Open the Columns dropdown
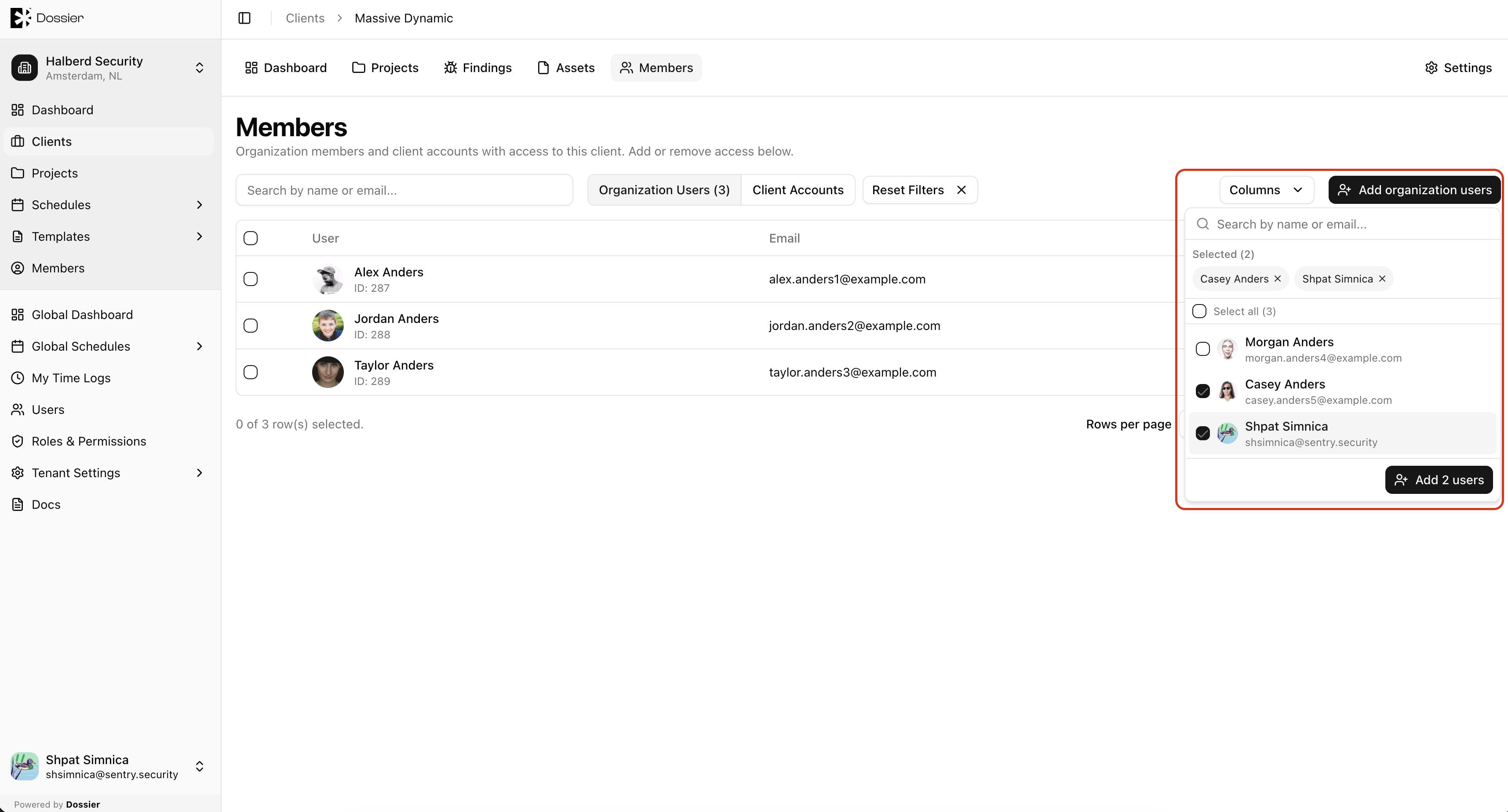The width and height of the screenshot is (1508, 812). [x=1266, y=190]
